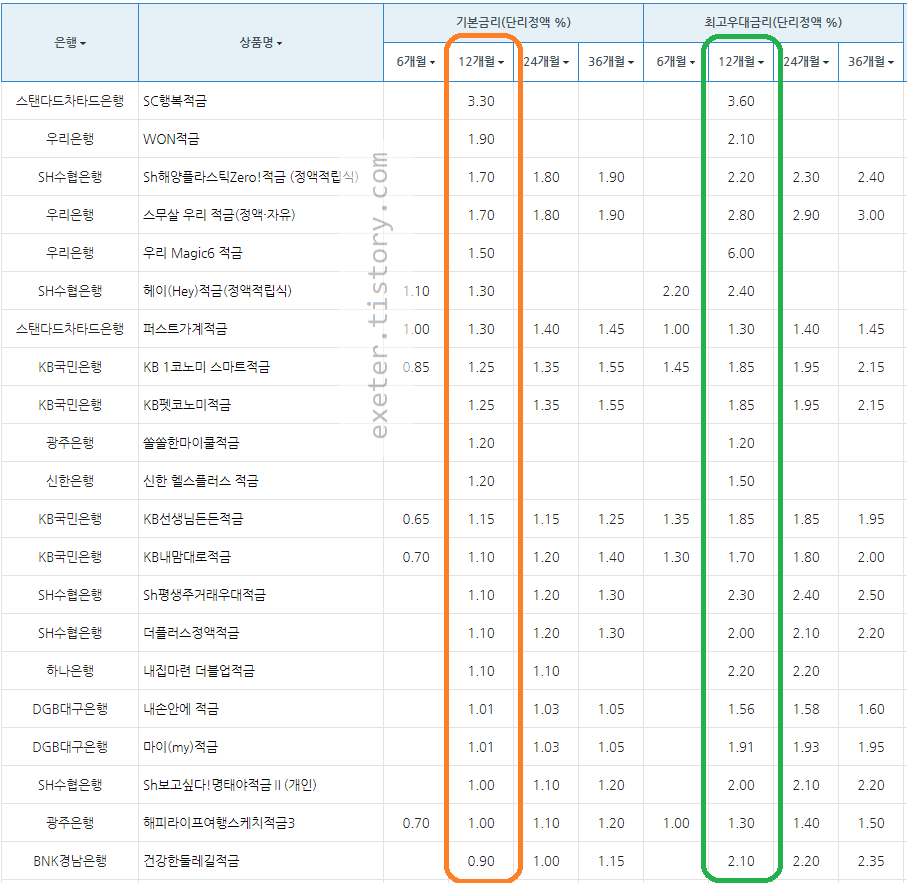Screen dimensions: 907x883
Task: Sort by the 은행 column header
Action: [70, 42]
